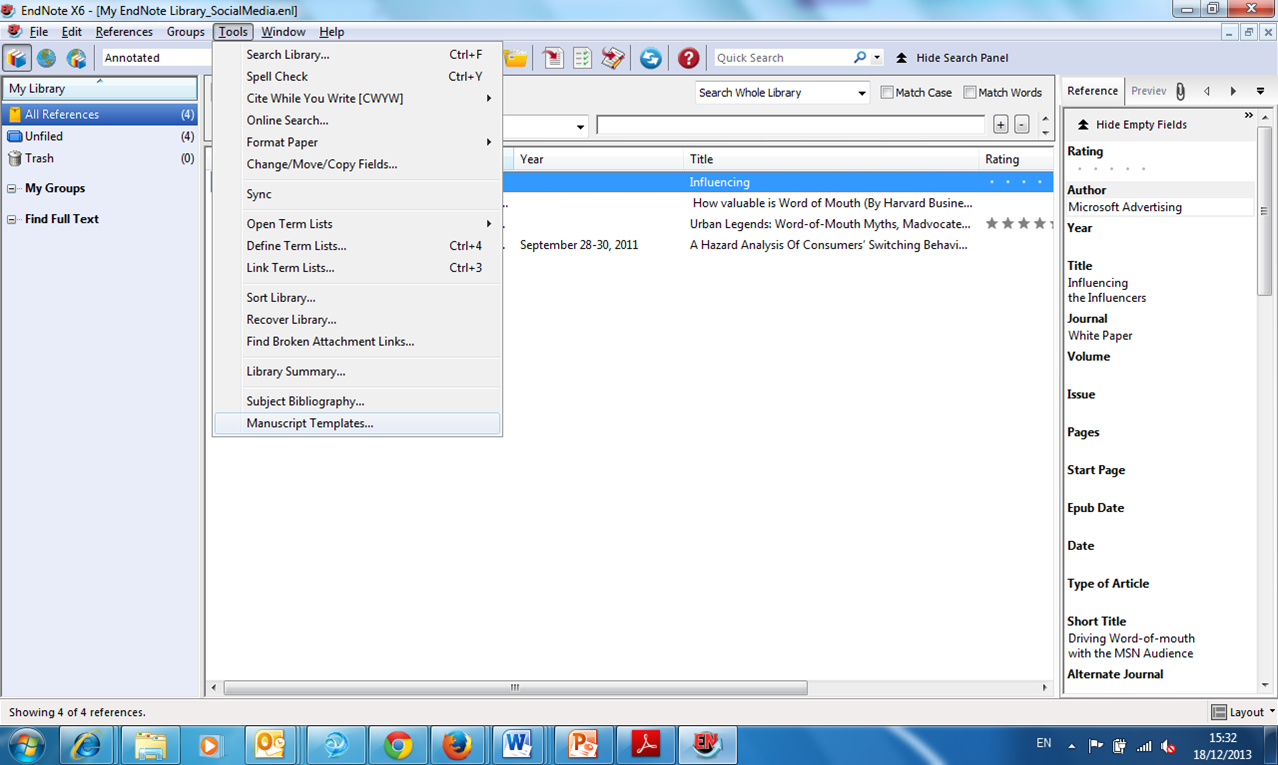1278x765 pixels.
Task: Open Quick Search options dropdown arrow
Action: 877,58
